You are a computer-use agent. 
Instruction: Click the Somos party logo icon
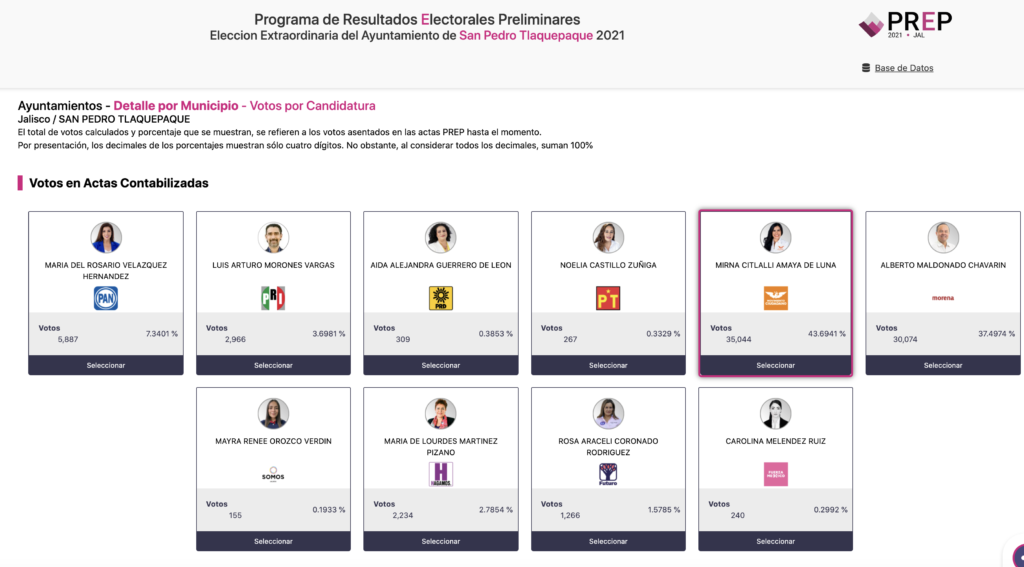point(273,475)
